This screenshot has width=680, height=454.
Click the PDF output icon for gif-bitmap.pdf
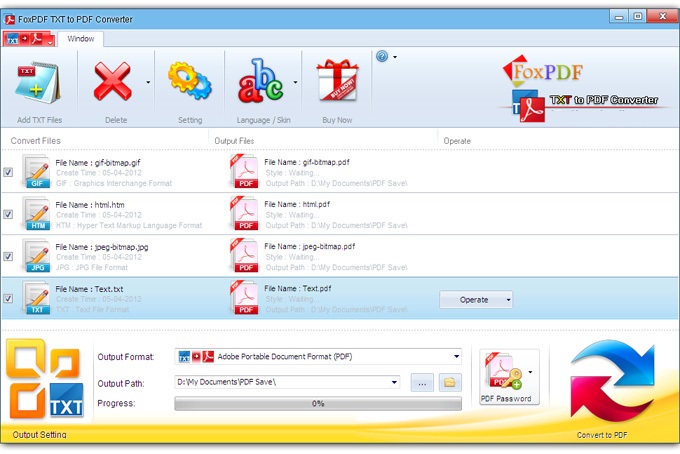click(x=244, y=171)
